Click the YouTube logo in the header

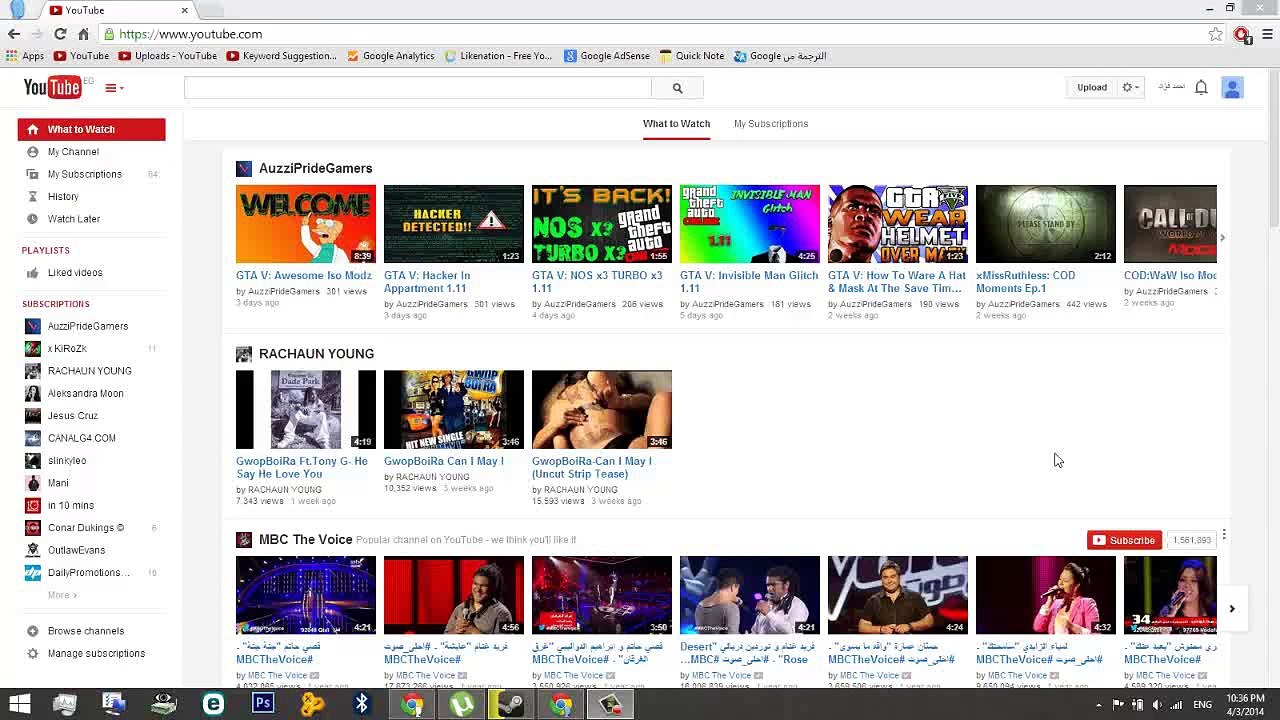pos(52,88)
